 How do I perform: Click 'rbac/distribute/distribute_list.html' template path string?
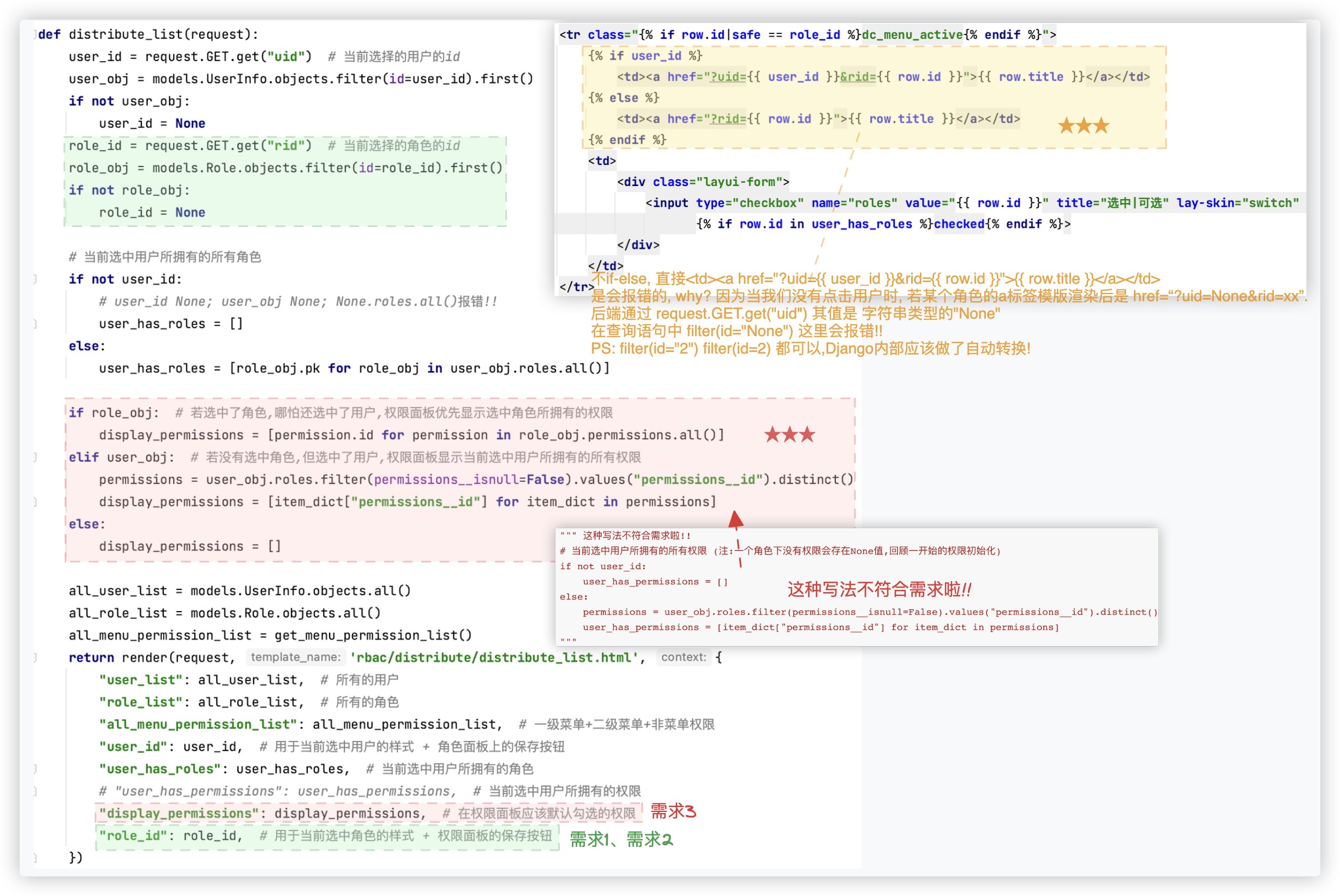tap(494, 657)
